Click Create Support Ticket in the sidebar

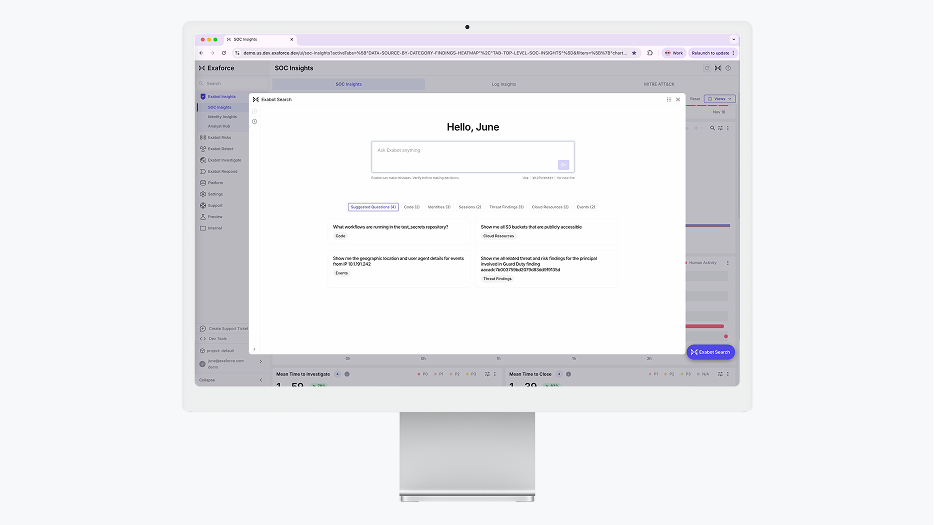click(224, 328)
